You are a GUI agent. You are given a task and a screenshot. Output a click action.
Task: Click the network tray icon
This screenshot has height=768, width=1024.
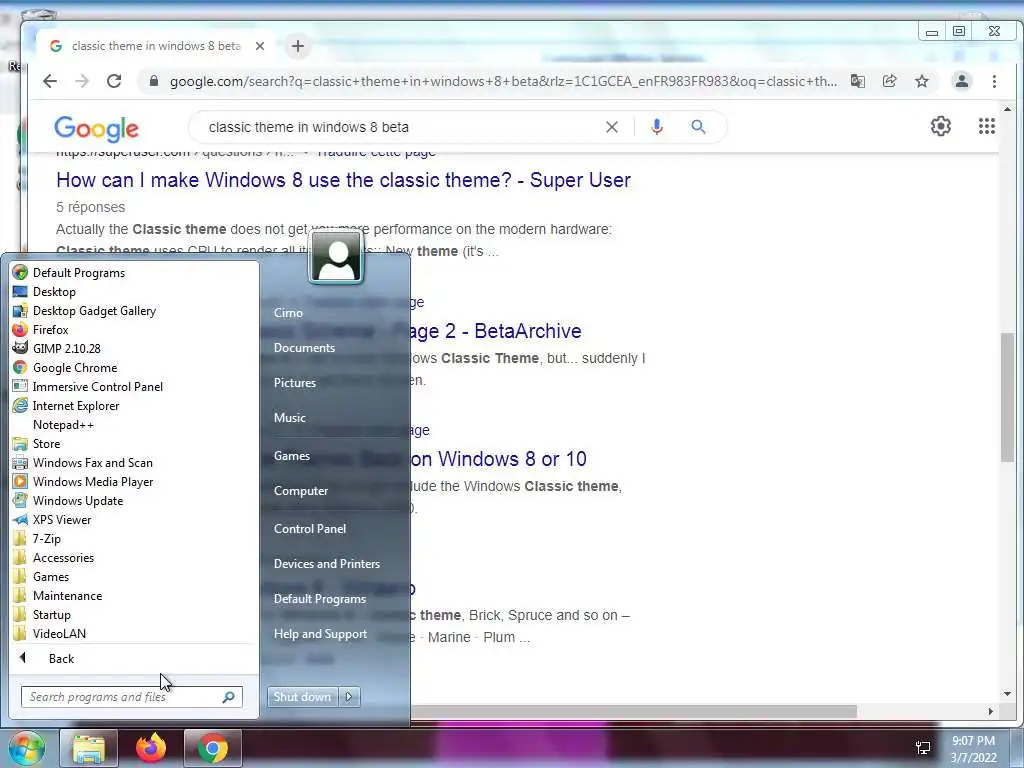click(x=923, y=748)
